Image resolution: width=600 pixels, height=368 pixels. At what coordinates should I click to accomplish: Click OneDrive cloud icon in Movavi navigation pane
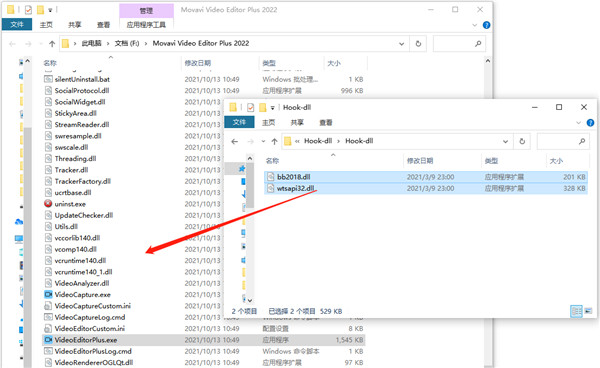click(18, 222)
